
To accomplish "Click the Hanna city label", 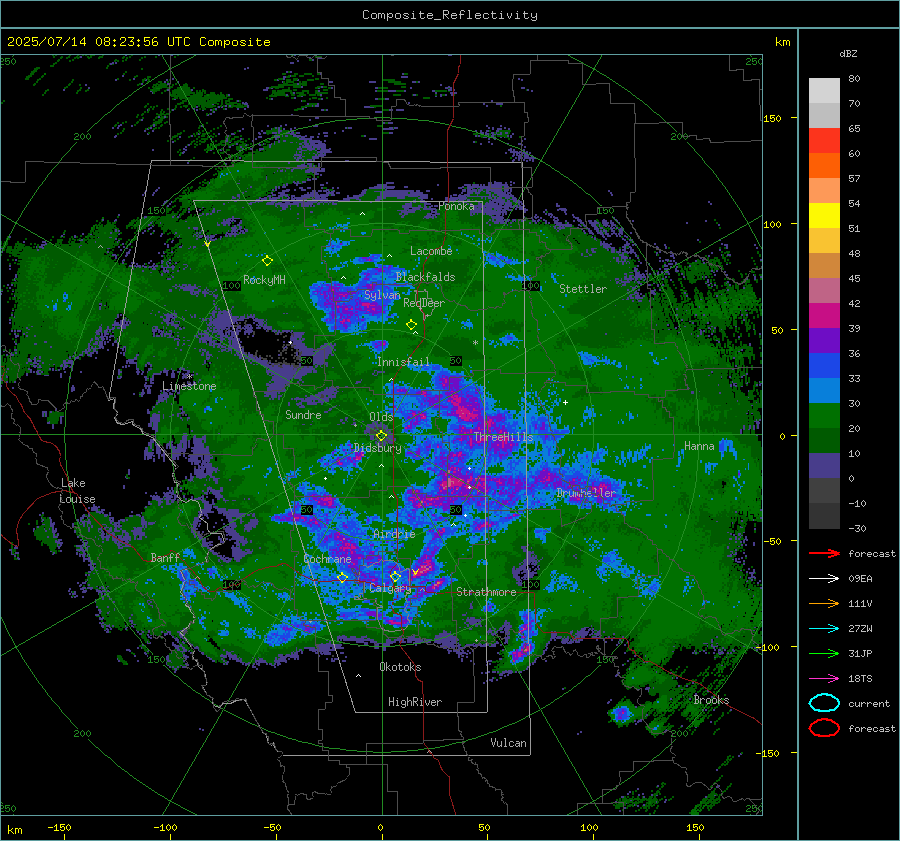I will coord(699,446).
